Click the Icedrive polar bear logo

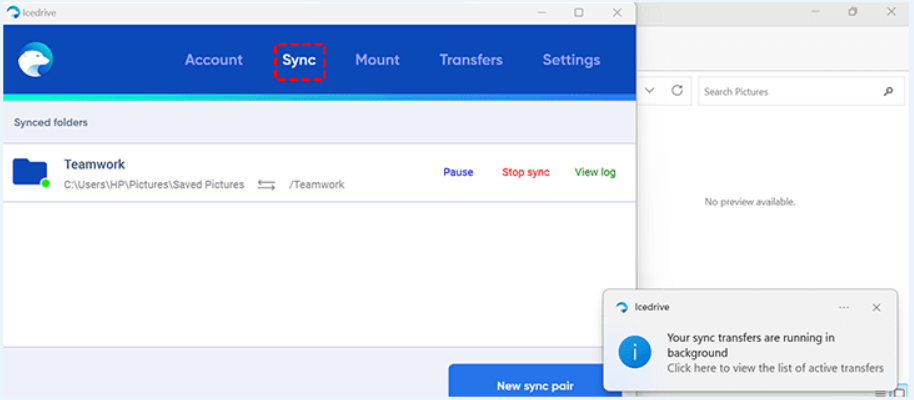coord(35,59)
